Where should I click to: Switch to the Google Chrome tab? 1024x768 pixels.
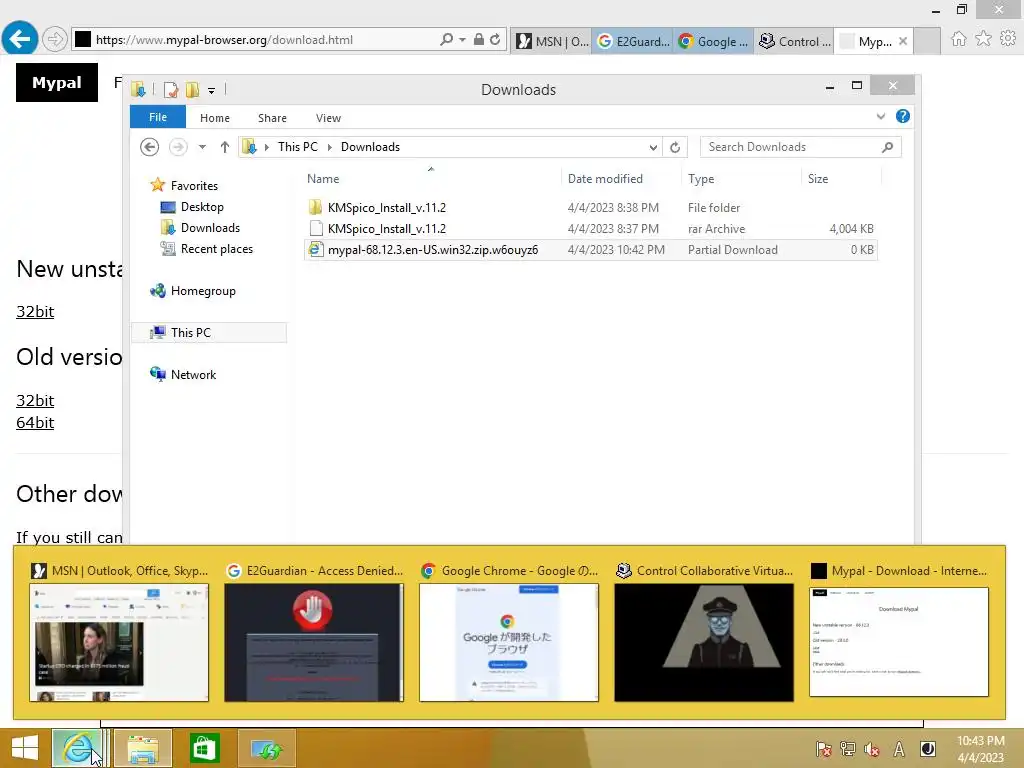pyautogui.click(x=713, y=41)
